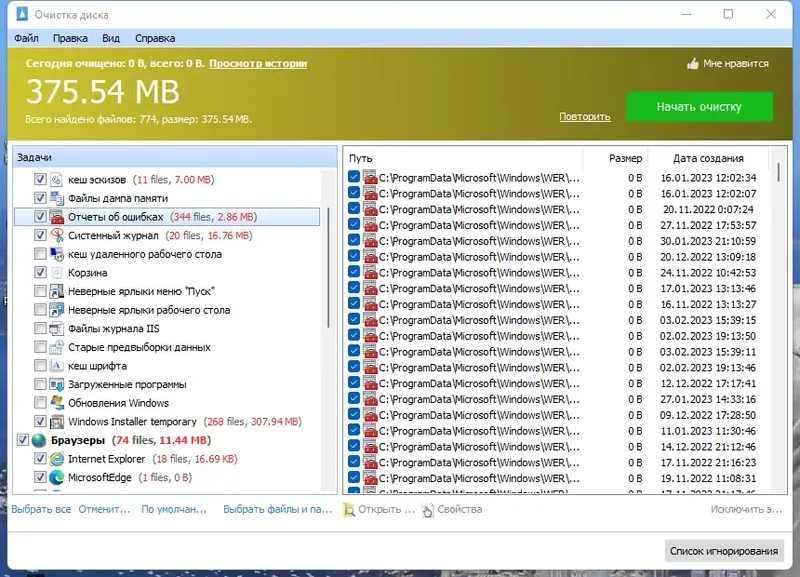The height and width of the screenshot is (577, 800).
Task: Open the Просмотр истории link
Action: point(258,64)
